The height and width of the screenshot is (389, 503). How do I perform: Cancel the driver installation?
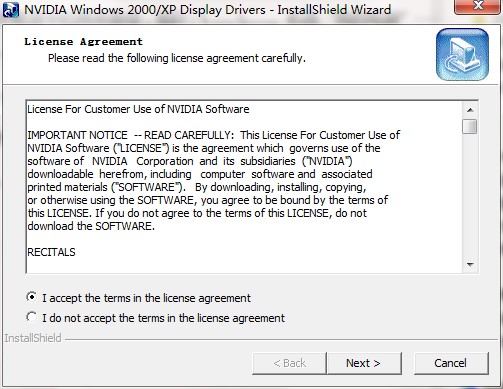pyautogui.click(x=451, y=363)
